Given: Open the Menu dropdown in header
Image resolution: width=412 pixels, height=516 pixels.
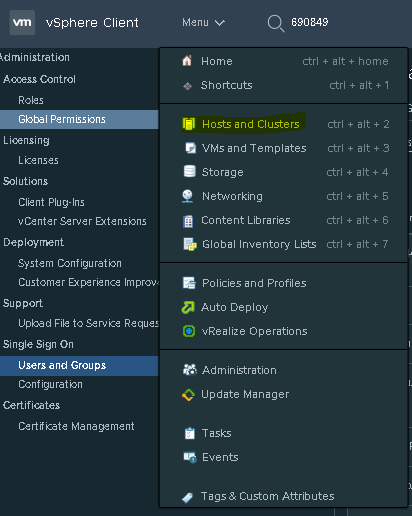Looking at the screenshot, I should tap(203, 22).
